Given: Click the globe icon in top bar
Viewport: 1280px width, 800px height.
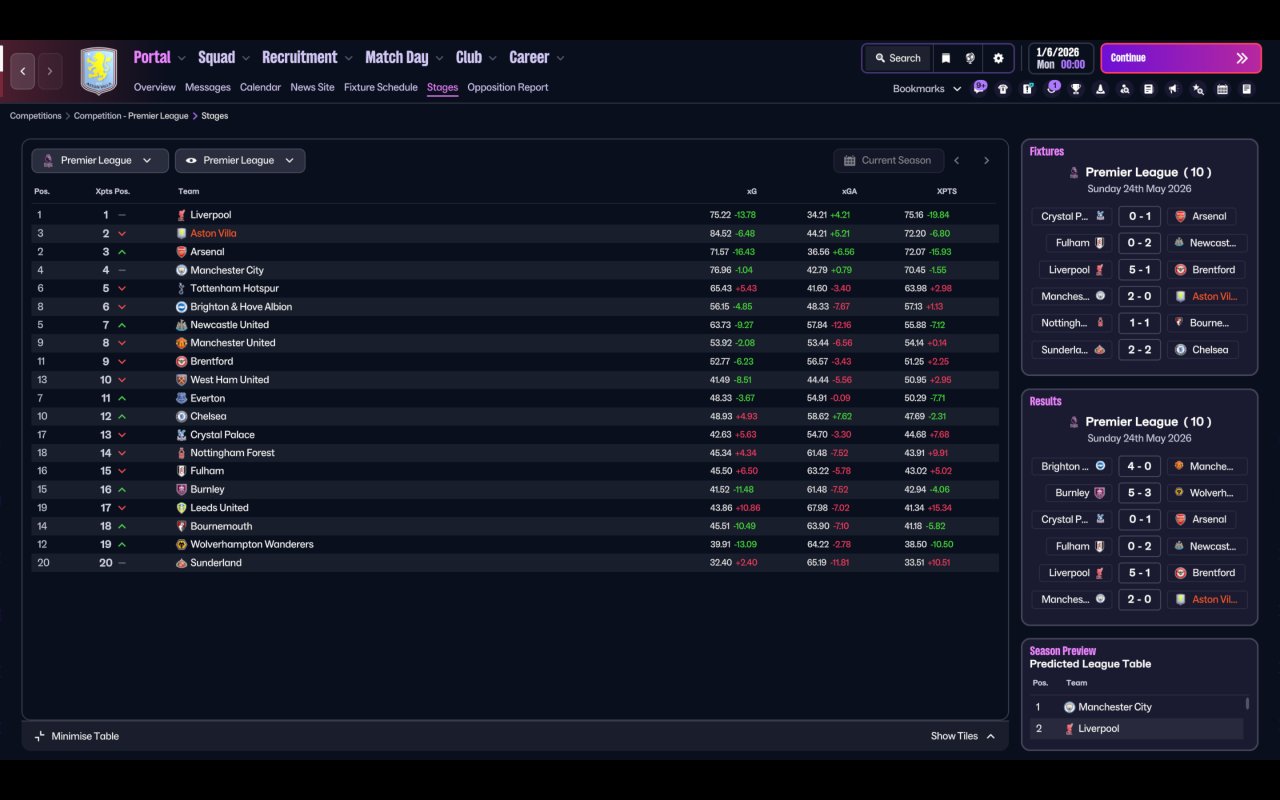Looking at the screenshot, I should (970, 58).
